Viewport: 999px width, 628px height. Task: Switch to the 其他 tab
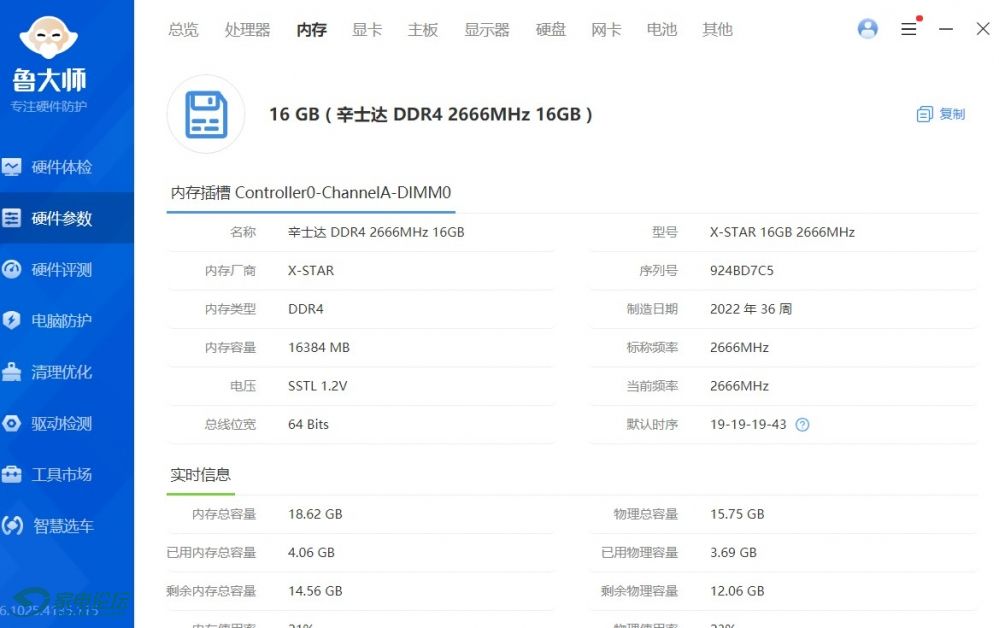point(717,29)
